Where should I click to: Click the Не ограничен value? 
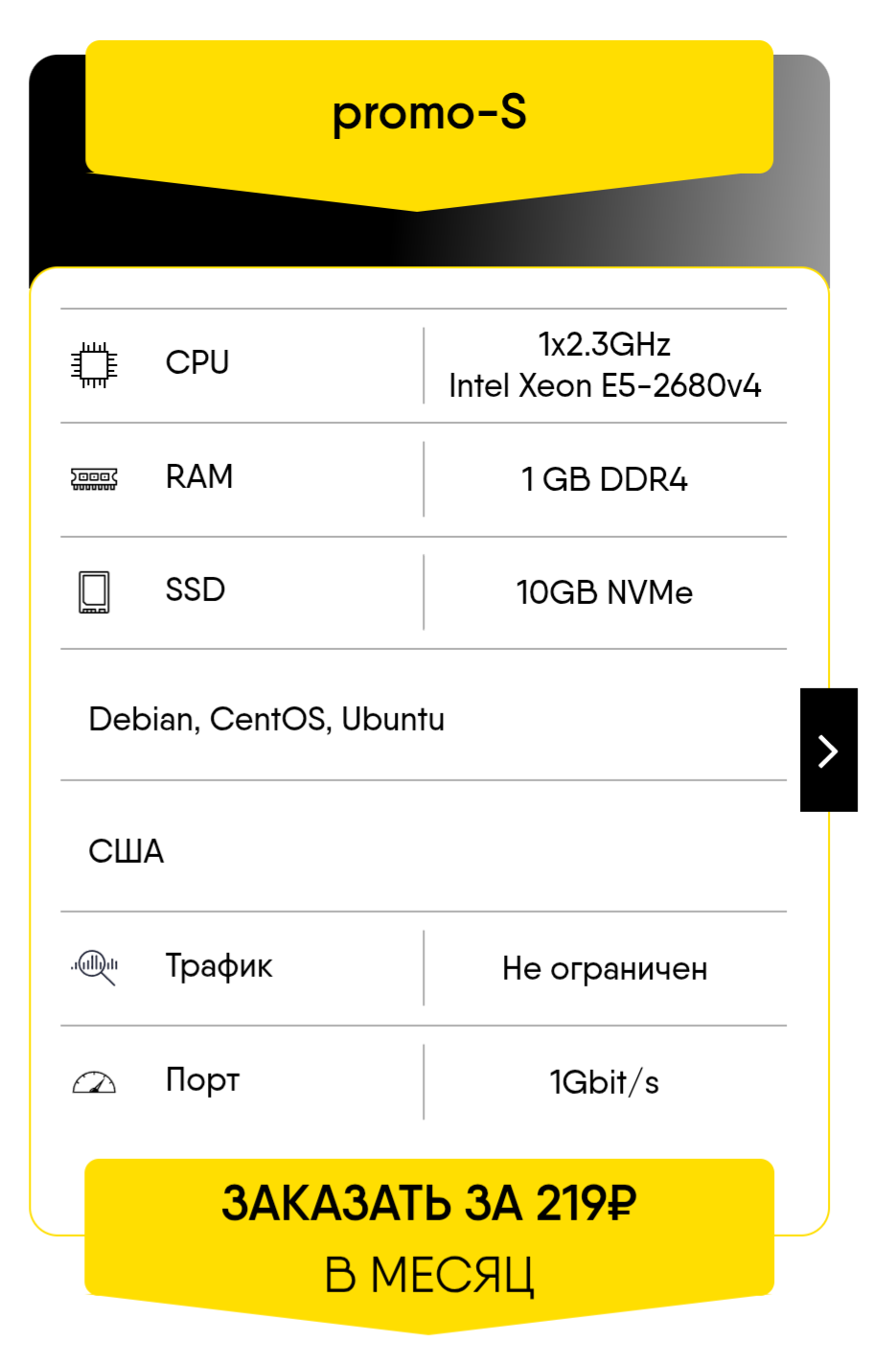click(605, 969)
